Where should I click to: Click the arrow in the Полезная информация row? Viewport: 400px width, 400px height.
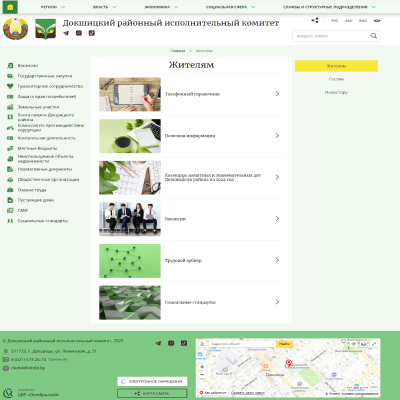pos(277,136)
